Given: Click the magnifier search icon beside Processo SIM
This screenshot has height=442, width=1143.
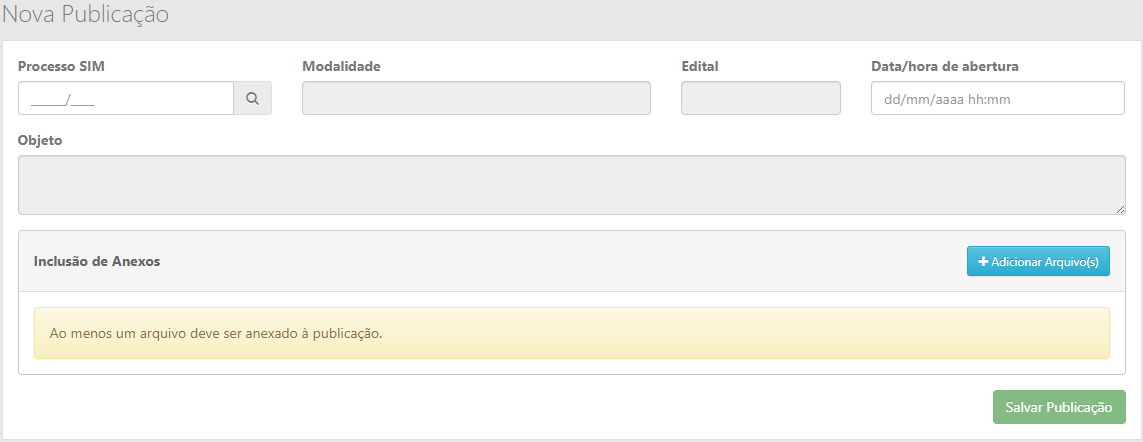Looking at the screenshot, I should click(x=253, y=99).
